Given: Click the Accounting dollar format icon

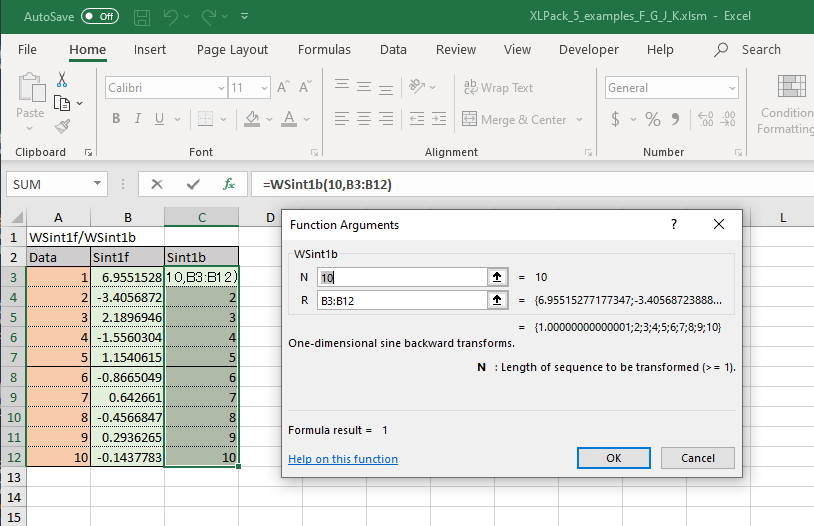Looking at the screenshot, I should [x=616, y=119].
